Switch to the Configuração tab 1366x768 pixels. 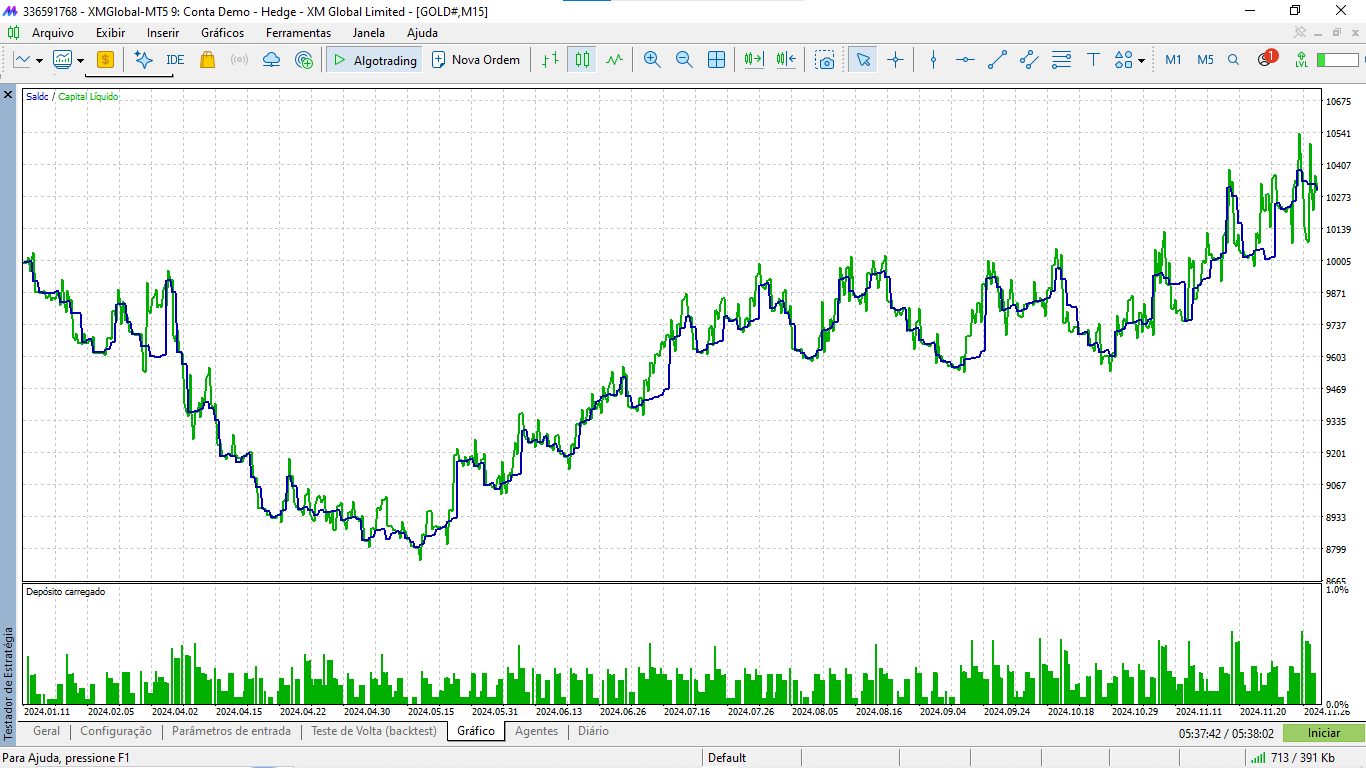(116, 731)
